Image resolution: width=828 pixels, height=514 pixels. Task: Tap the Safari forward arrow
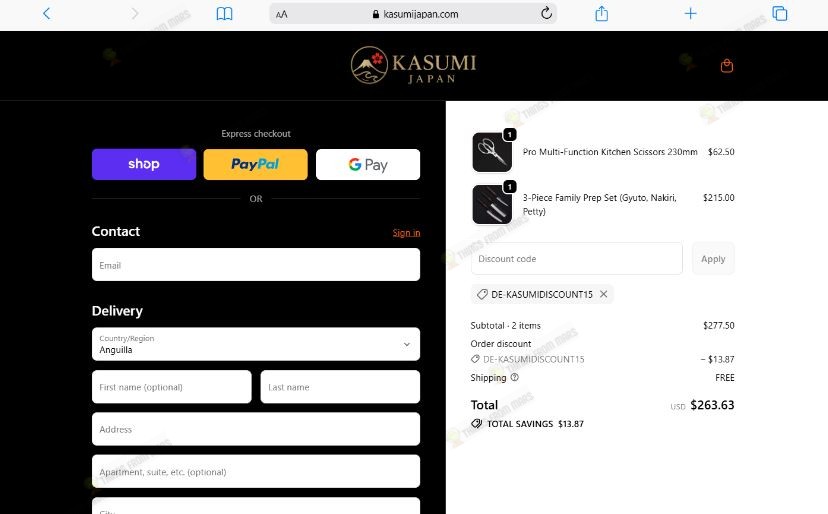[135, 13]
